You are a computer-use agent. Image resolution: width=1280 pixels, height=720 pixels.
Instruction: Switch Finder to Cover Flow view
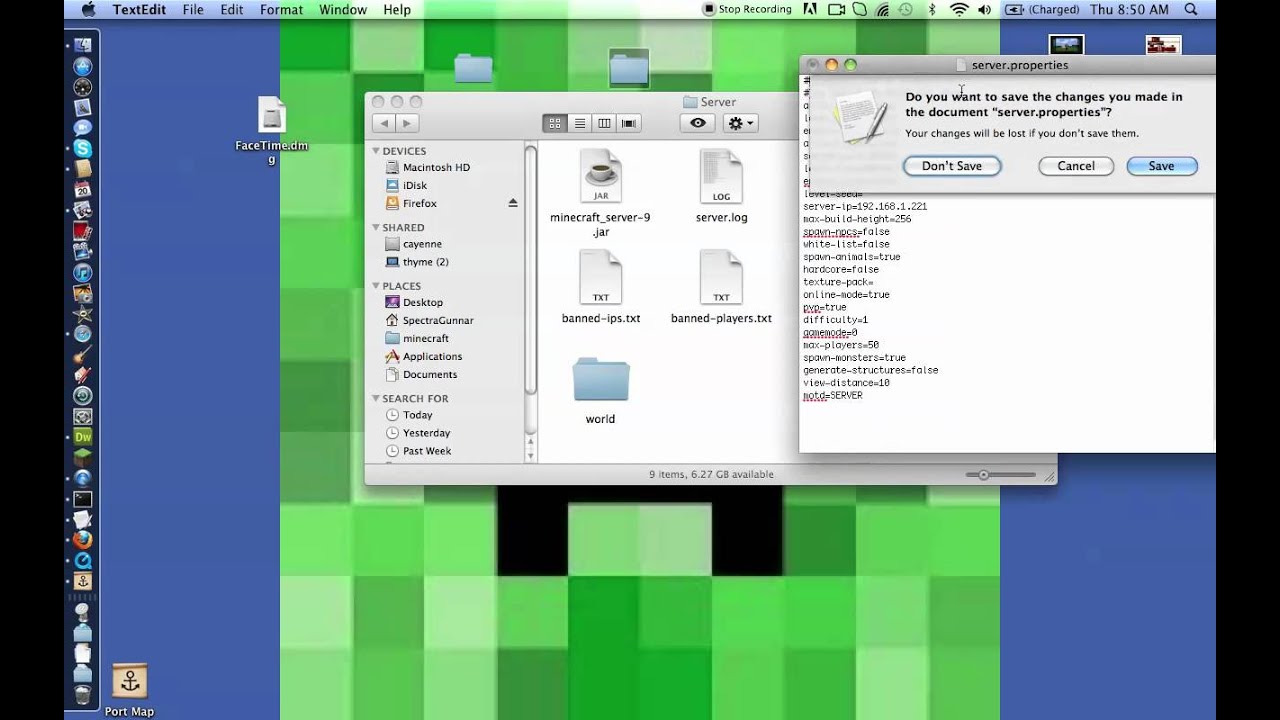point(629,123)
